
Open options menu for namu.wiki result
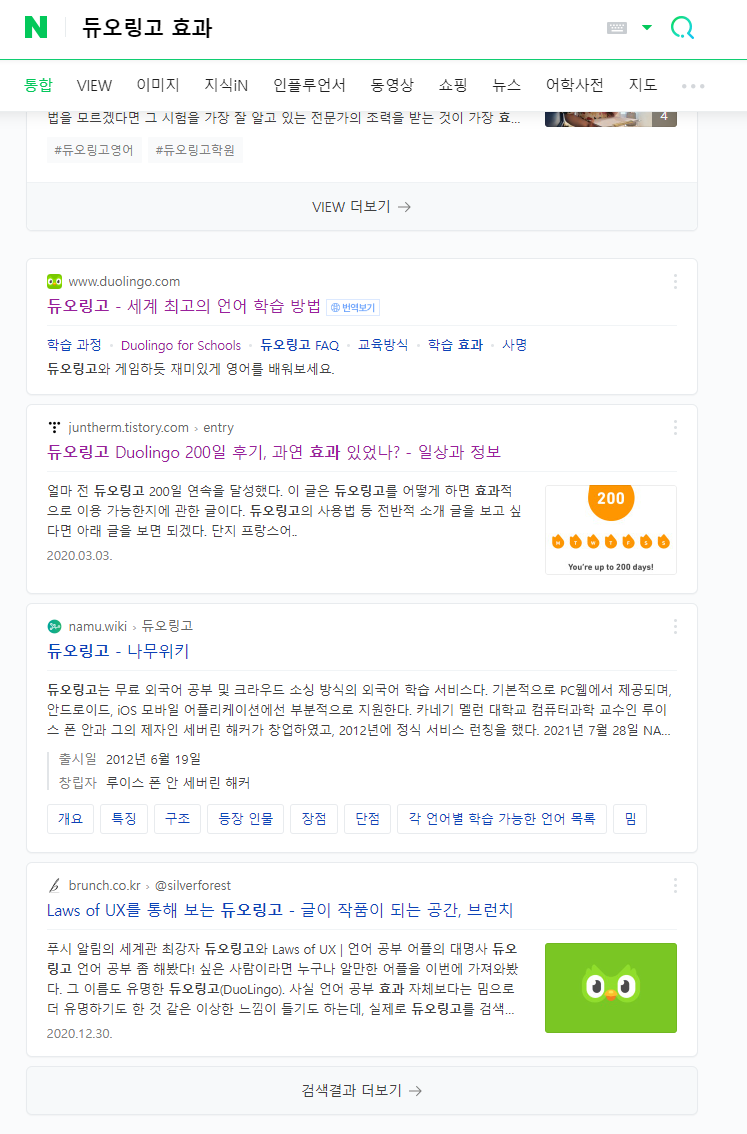click(x=675, y=626)
